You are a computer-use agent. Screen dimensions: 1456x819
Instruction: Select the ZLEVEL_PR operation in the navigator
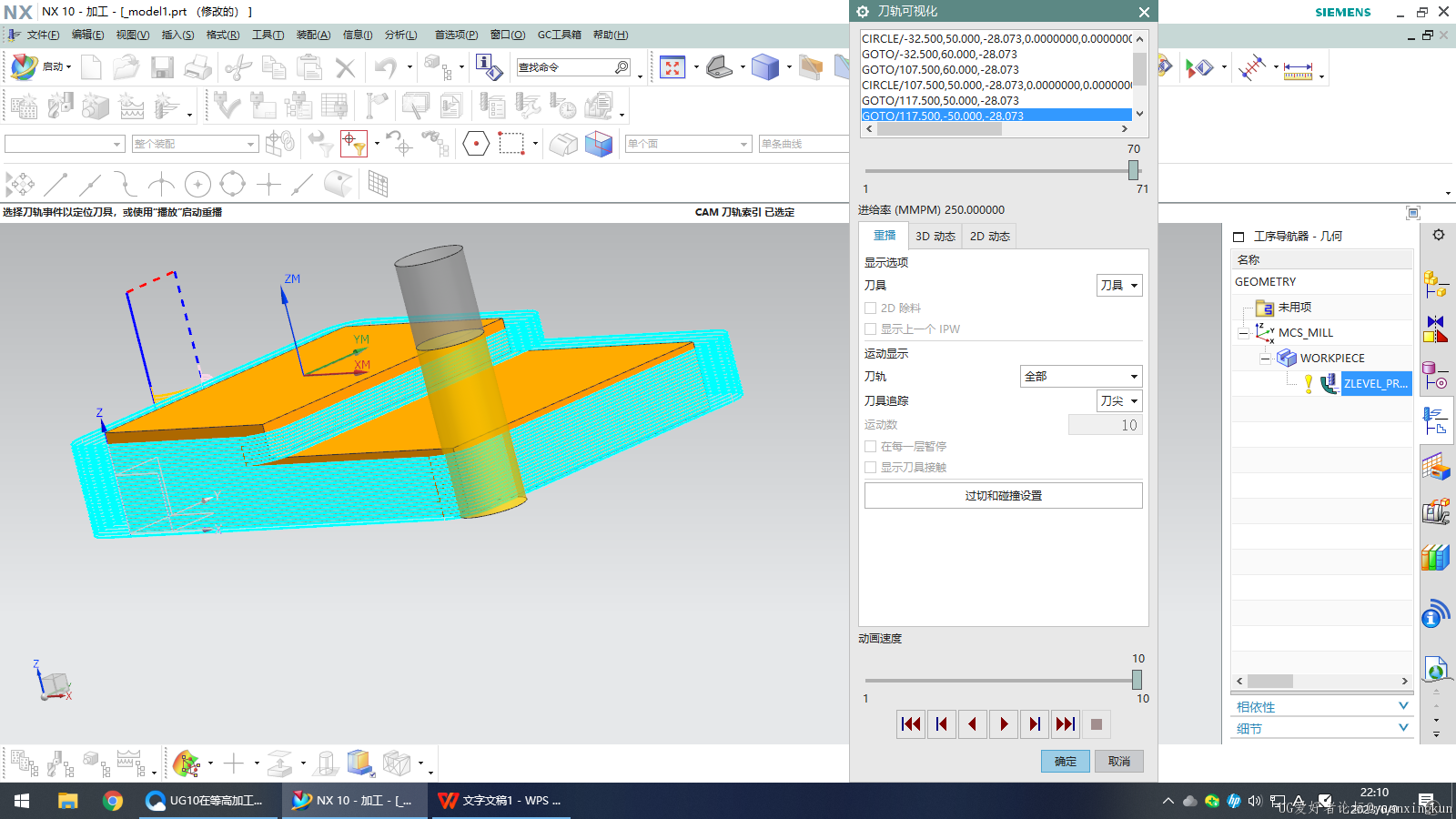[x=1376, y=384]
